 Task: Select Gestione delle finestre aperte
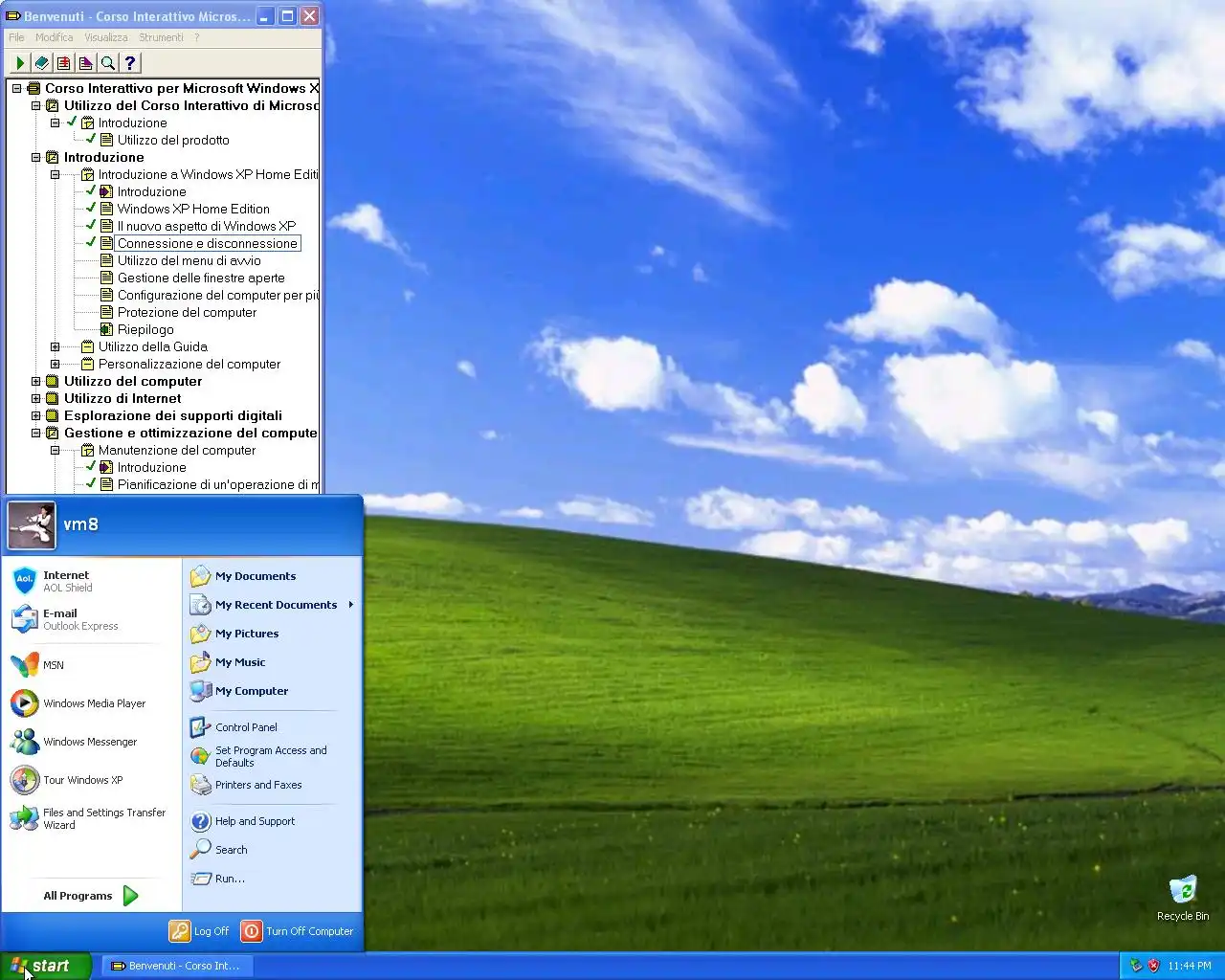point(201,278)
